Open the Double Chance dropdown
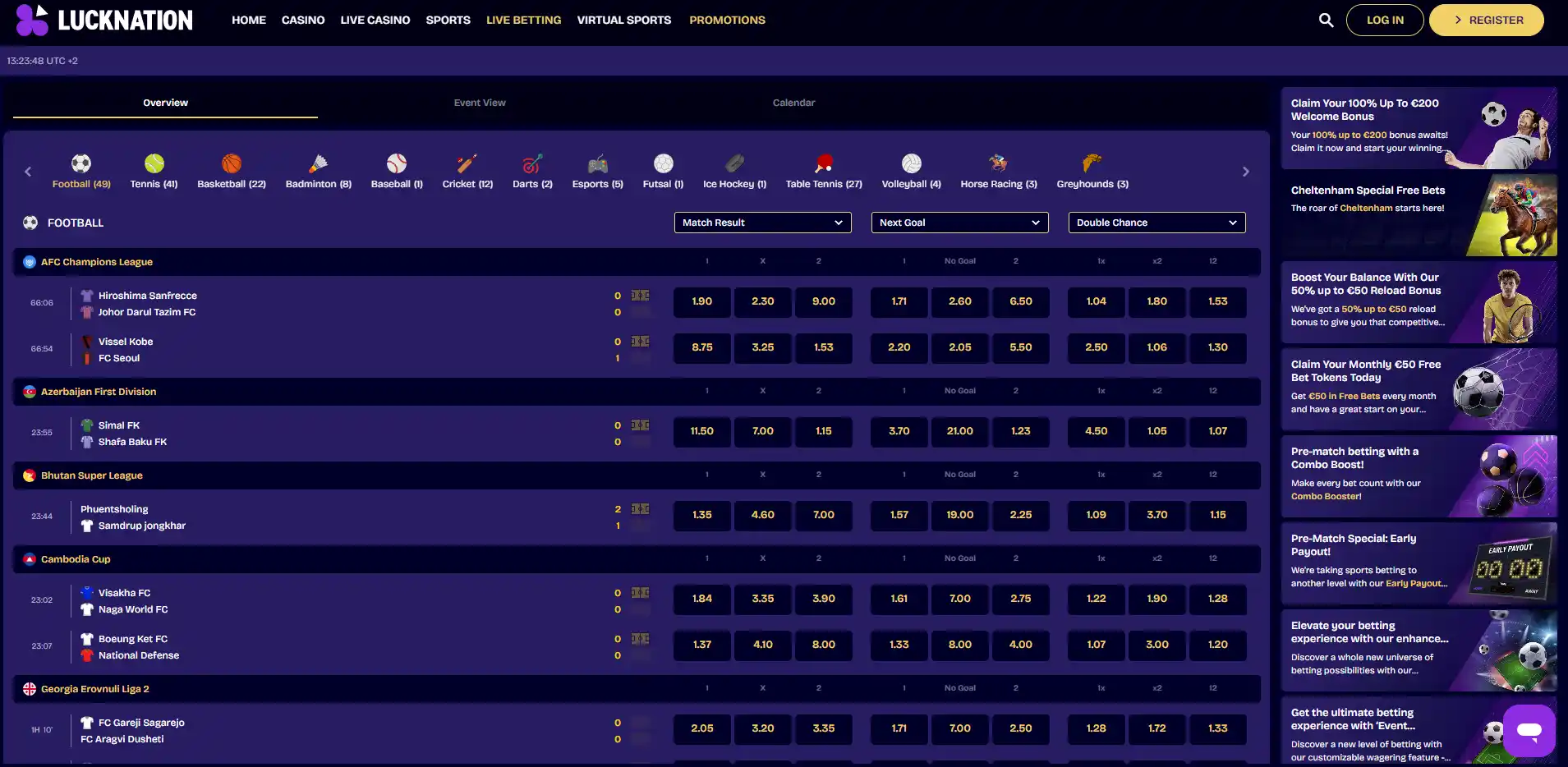Viewport: 1568px width, 767px height. click(1156, 223)
